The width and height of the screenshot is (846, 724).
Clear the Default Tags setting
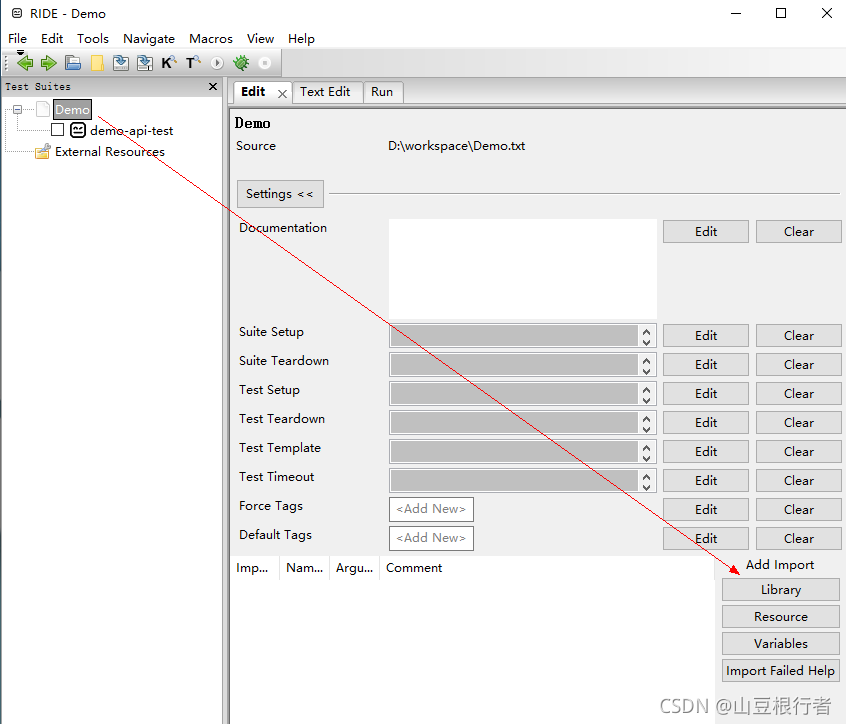799,538
